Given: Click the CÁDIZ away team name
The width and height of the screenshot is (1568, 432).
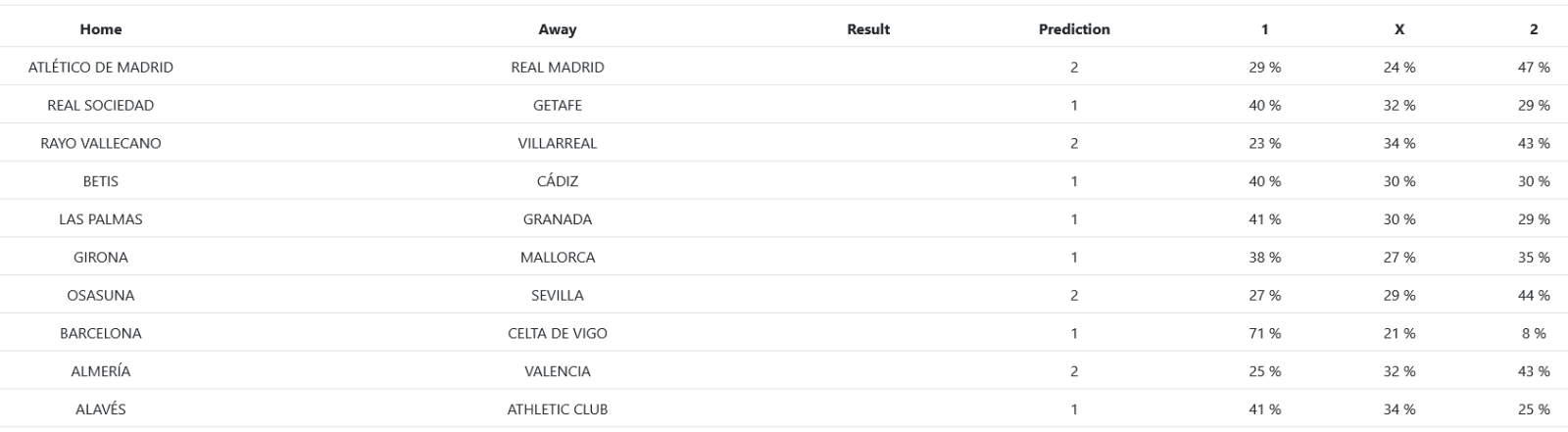Looking at the screenshot, I should (x=558, y=181).
